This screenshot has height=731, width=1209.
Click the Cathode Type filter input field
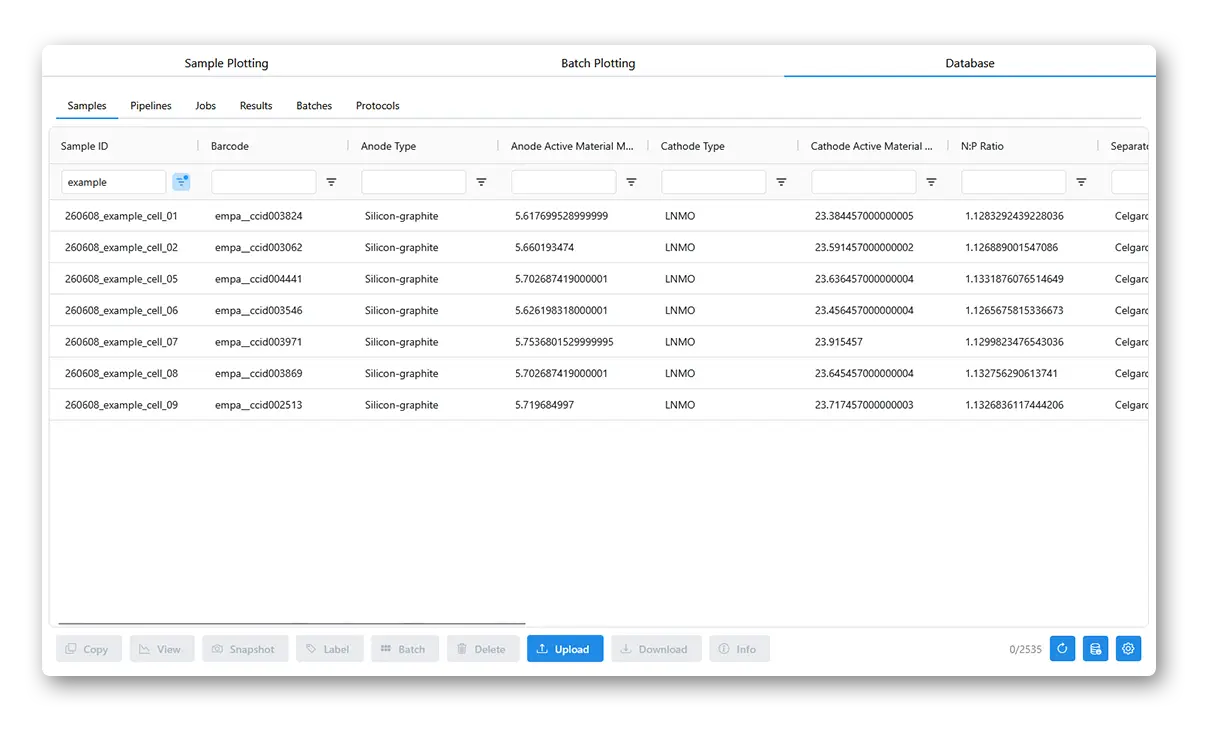pos(714,182)
